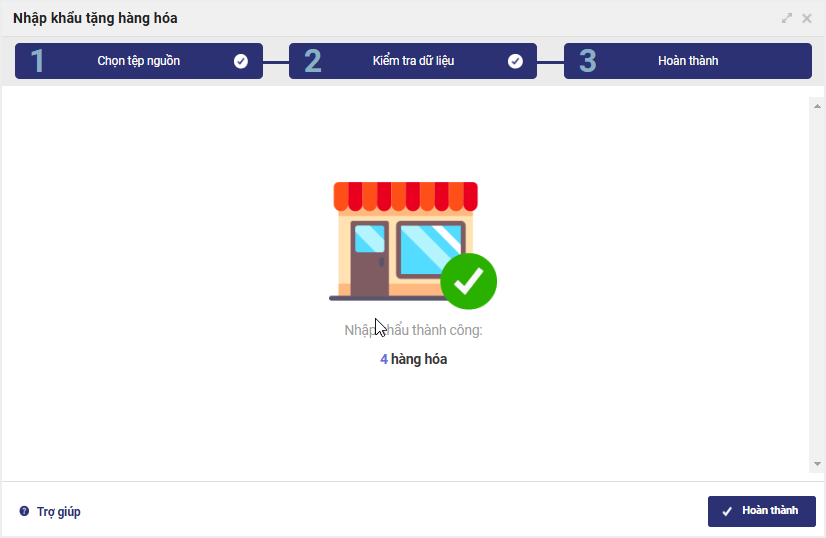
Task: Click the store illustration image
Action: pyautogui.click(x=404, y=242)
